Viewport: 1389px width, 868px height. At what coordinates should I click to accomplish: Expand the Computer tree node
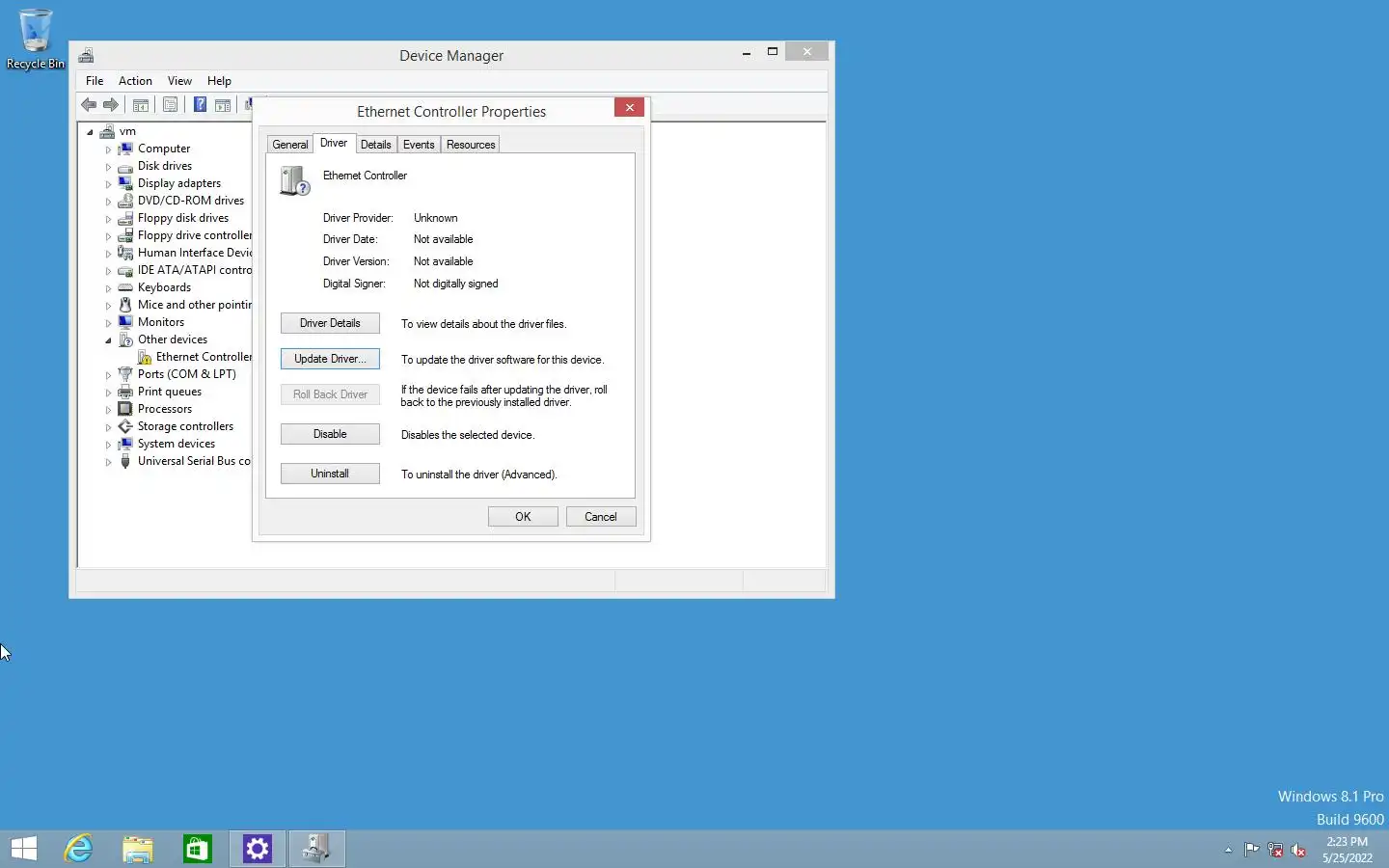pyautogui.click(x=108, y=149)
